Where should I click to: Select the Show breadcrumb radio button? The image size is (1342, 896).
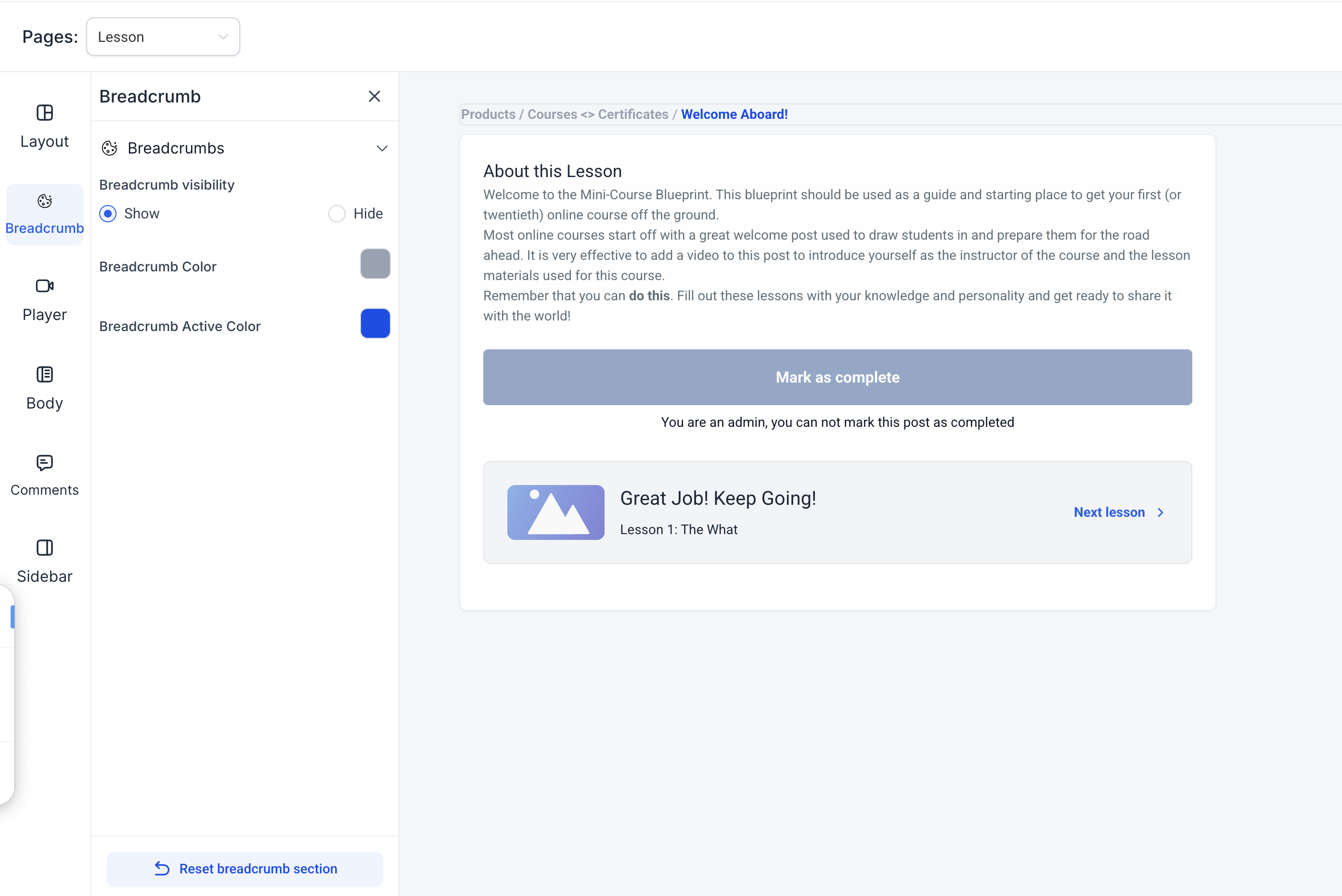[x=108, y=214]
